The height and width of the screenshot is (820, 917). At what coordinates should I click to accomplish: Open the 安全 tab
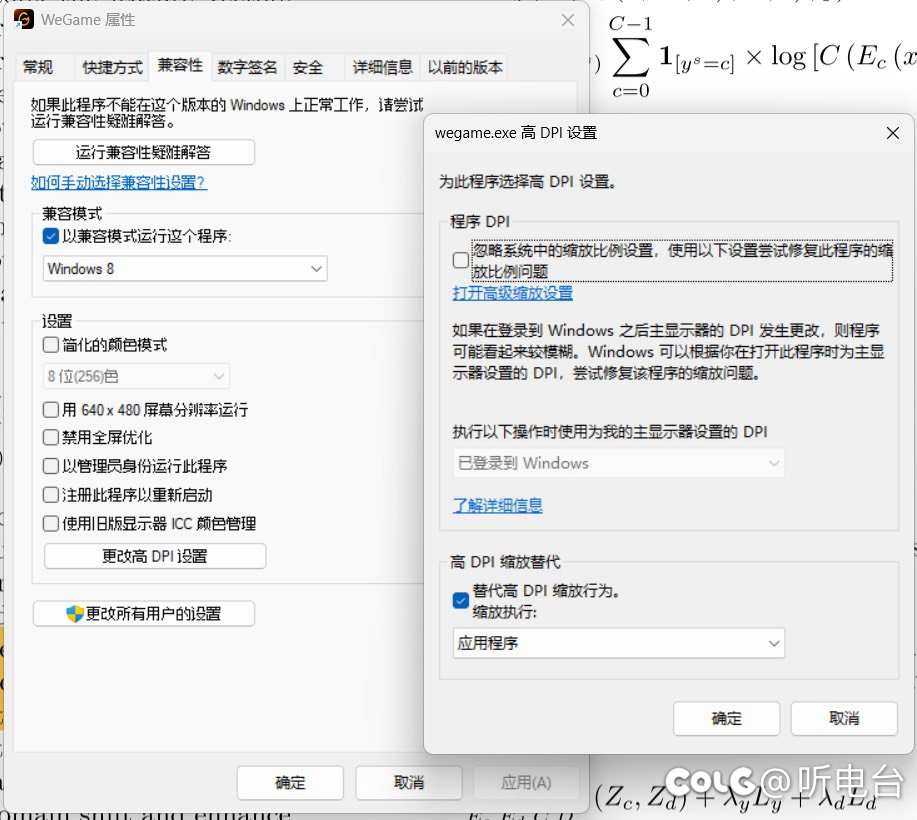click(308, 67)
